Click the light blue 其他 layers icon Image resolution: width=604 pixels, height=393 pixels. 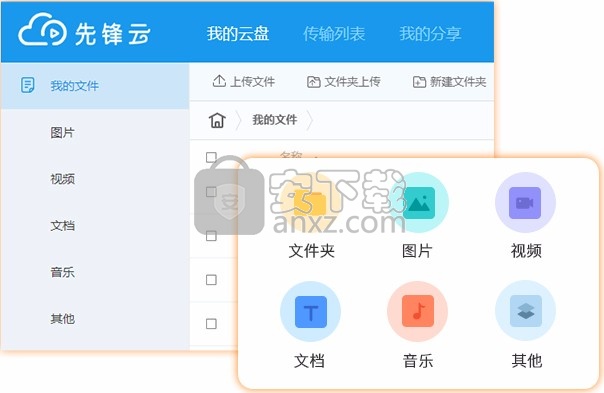[525, 311]
